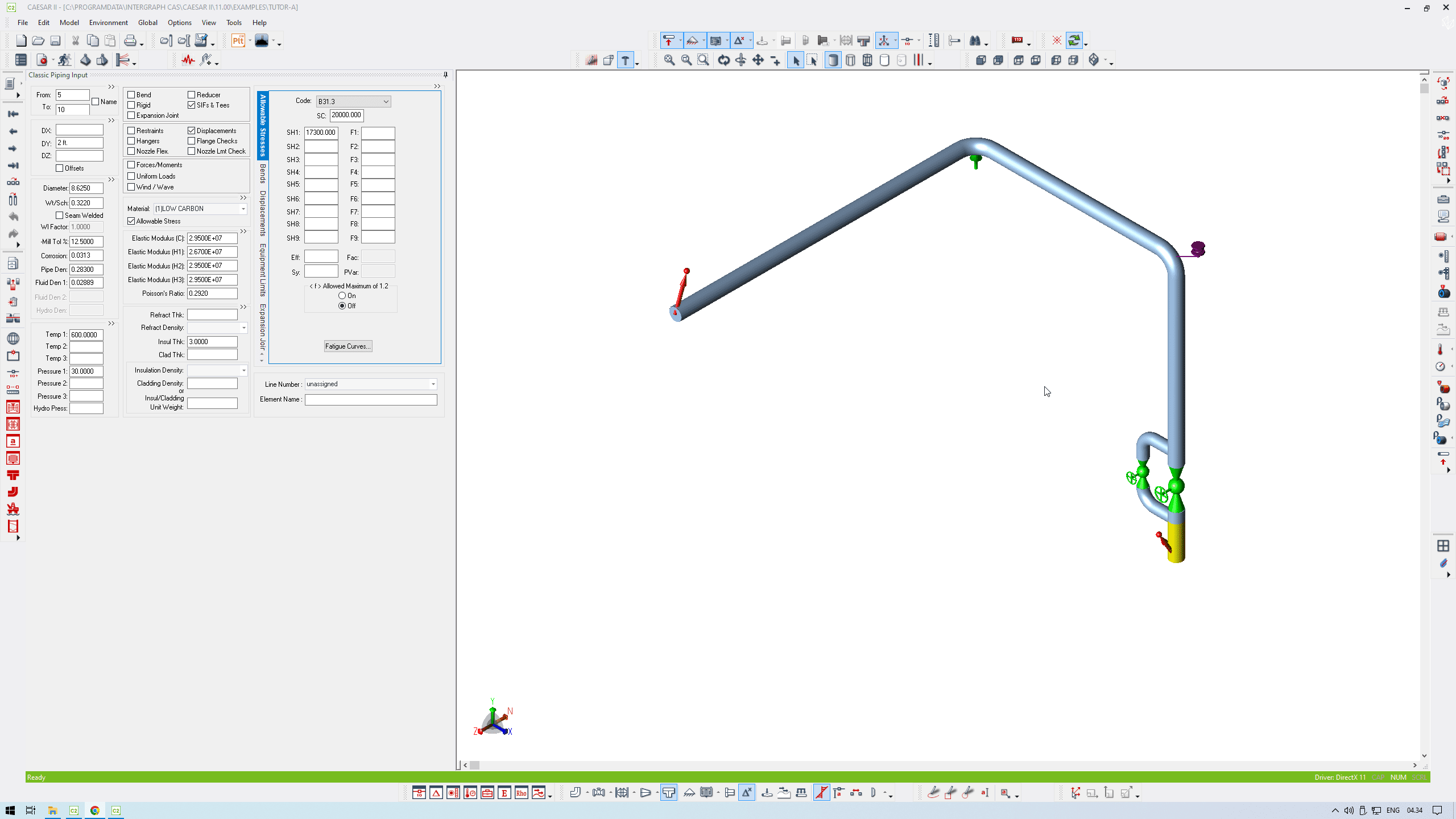Open the Material LOW CARBON dropdown

pos(243,209)
